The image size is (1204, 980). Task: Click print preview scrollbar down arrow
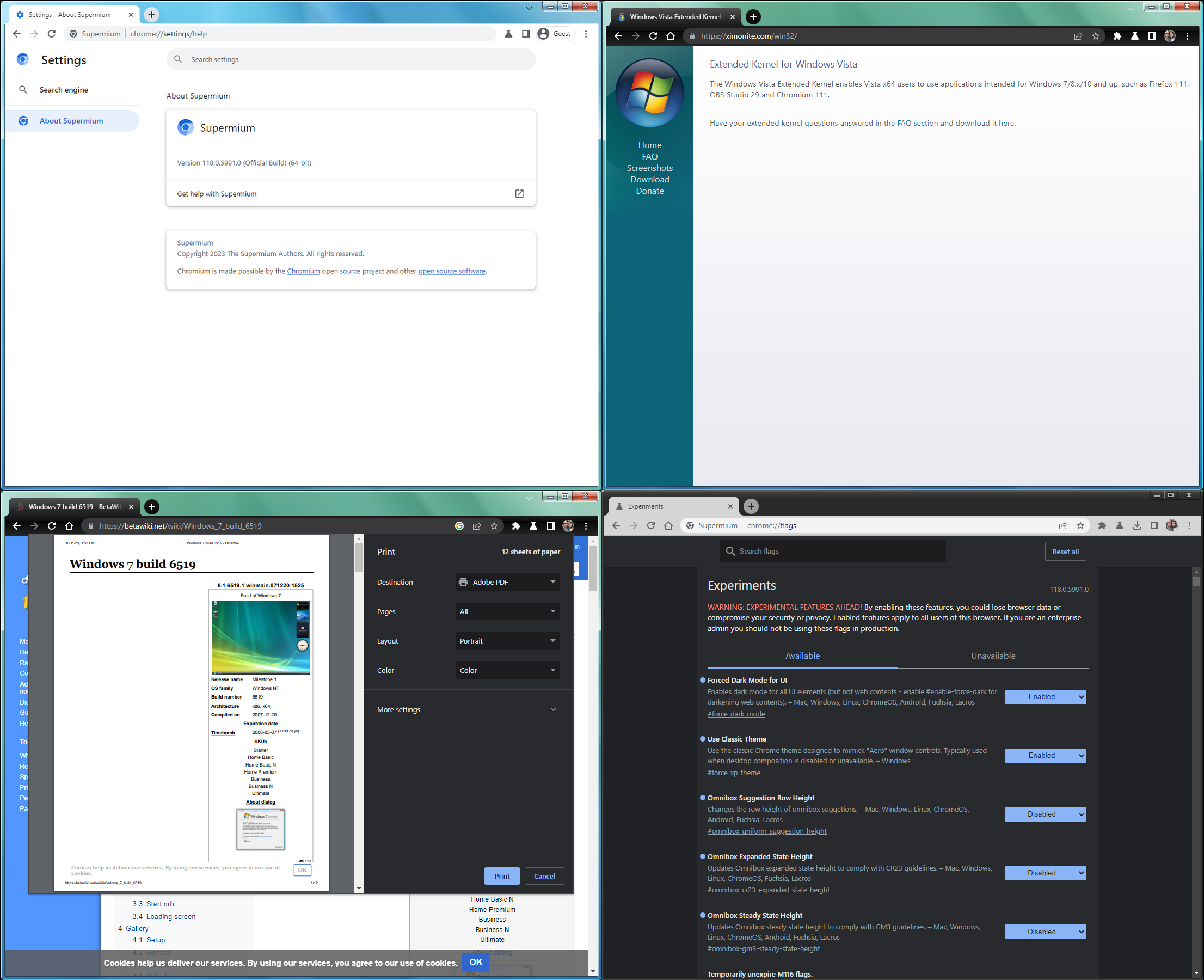pos(359,889)
